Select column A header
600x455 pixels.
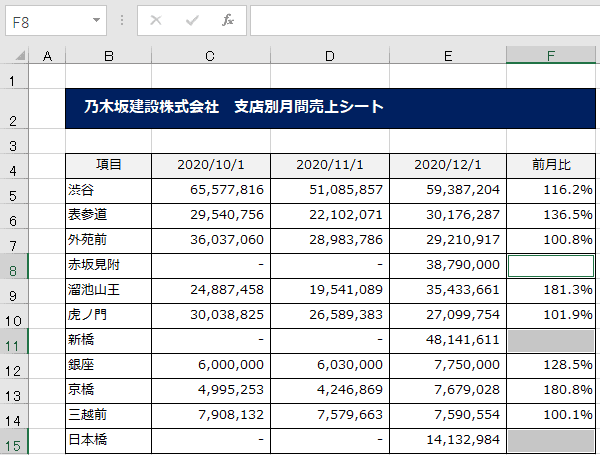coord(47,55)
